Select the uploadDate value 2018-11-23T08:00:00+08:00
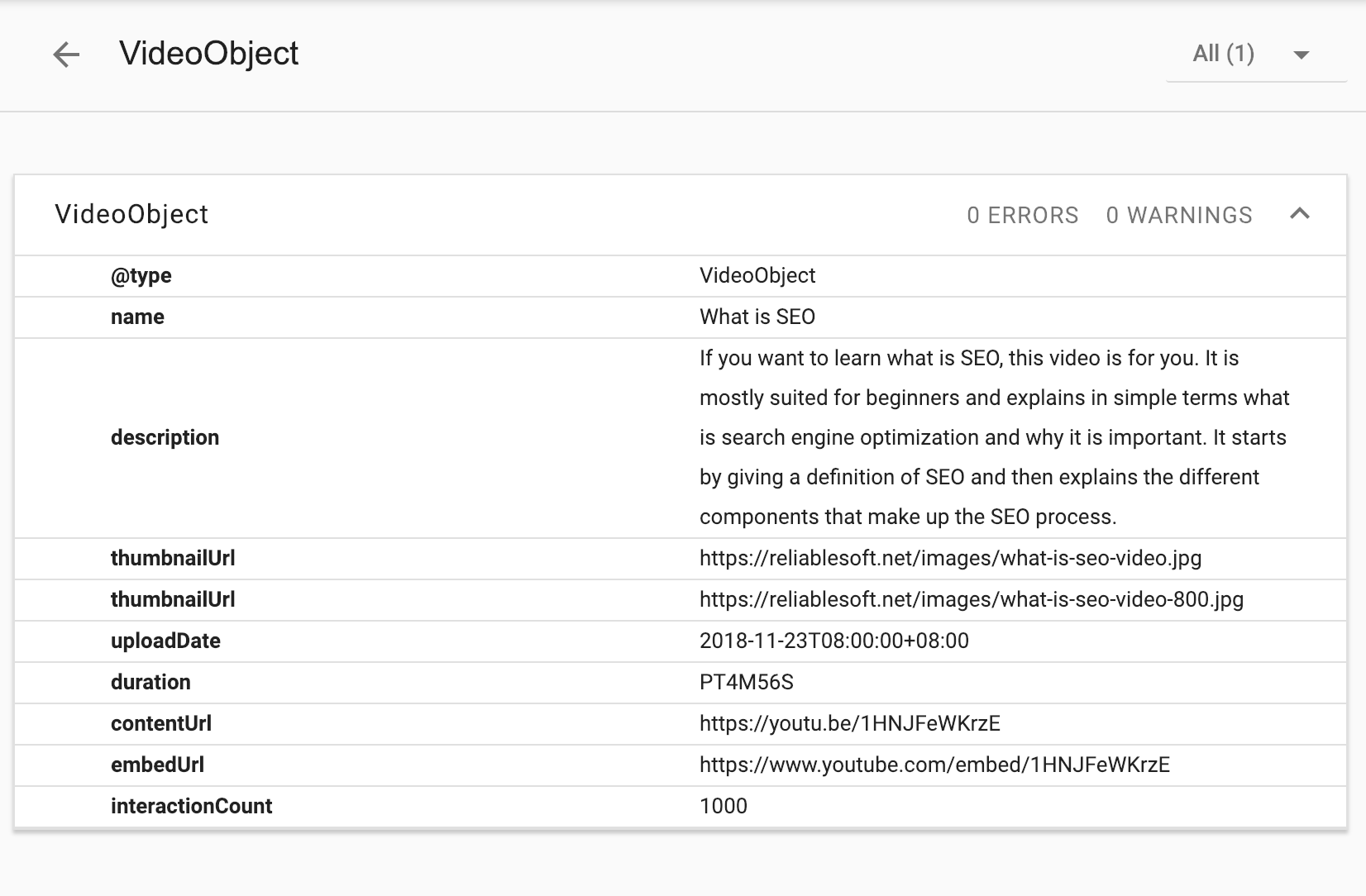Viewport: 1366px width, 896px height. [x=833, y=641]
